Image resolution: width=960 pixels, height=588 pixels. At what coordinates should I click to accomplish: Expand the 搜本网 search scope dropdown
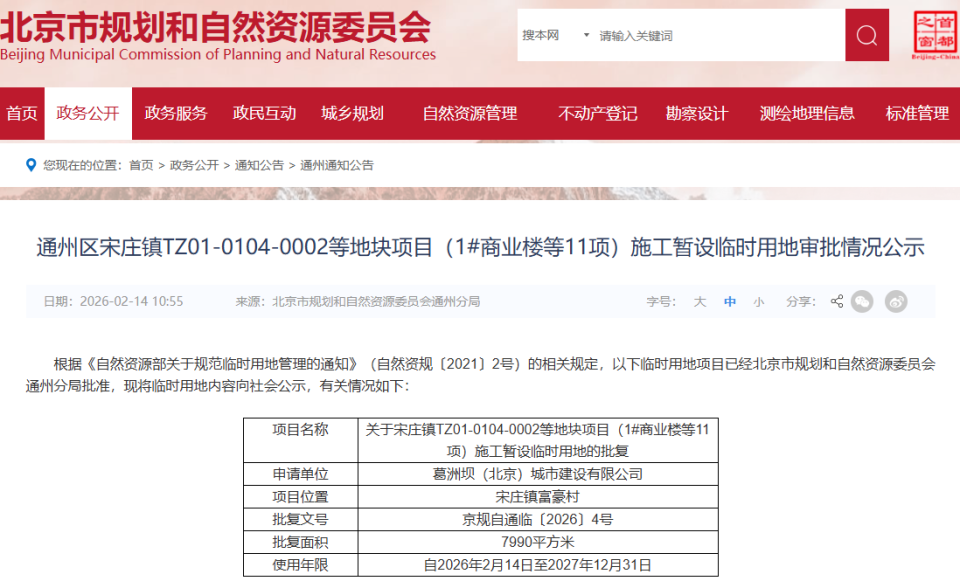click(x=555, y=34)
